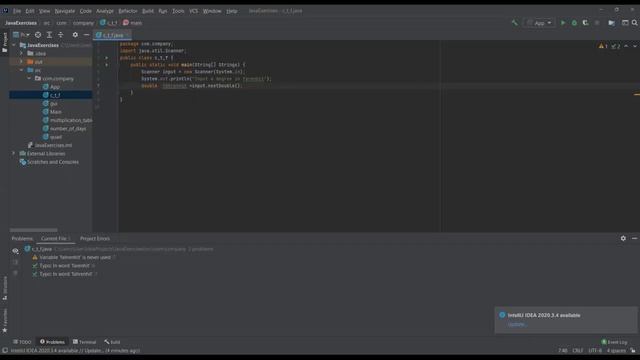
Task: Click Expand All icon in Project panel
Action: [x=49, y=35]
